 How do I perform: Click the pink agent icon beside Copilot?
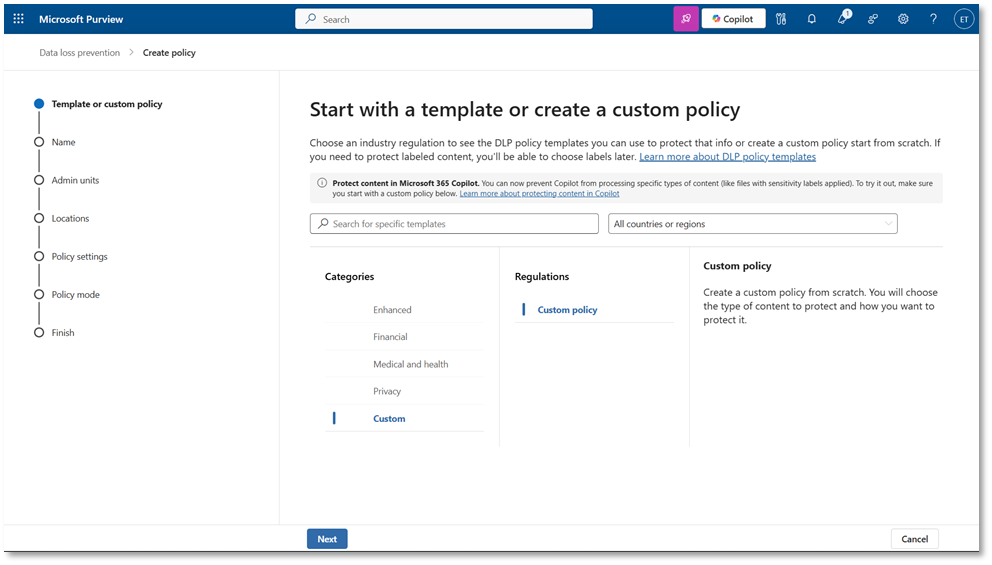686,19
